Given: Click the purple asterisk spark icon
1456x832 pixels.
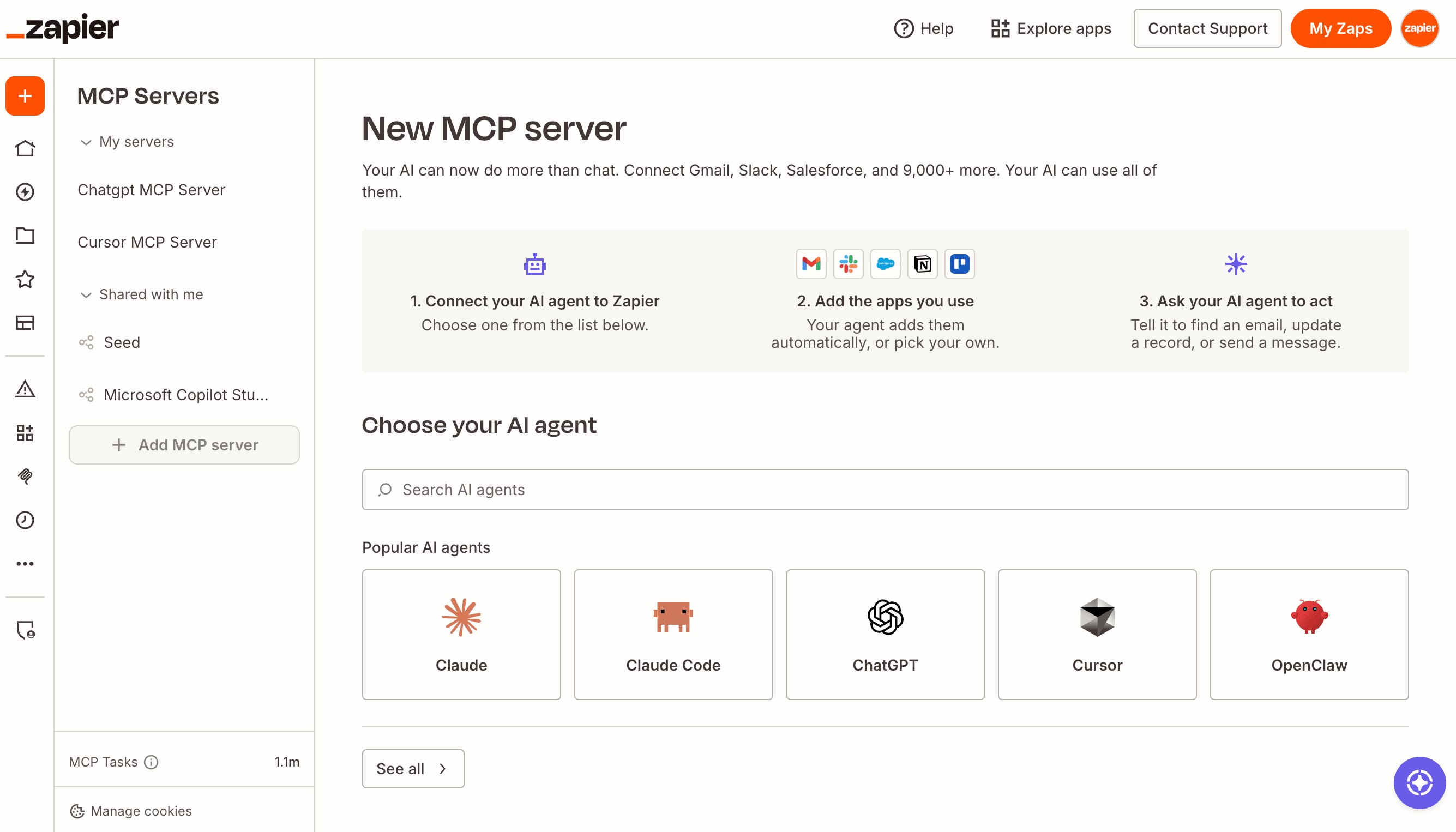Looking at the screenshot, I should [1236, 264].
